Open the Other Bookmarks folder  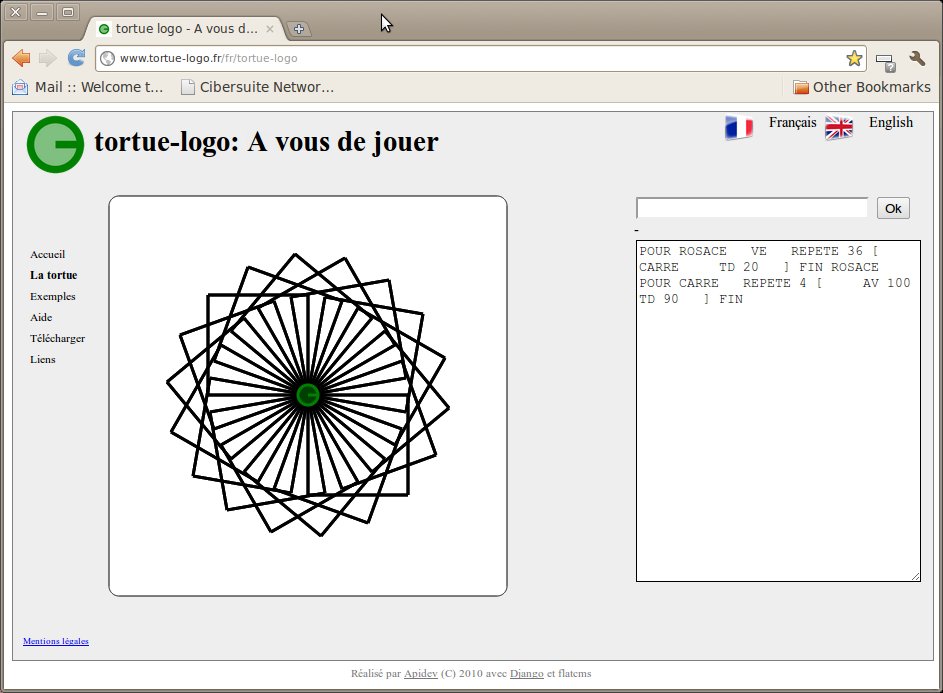[861, 87]
